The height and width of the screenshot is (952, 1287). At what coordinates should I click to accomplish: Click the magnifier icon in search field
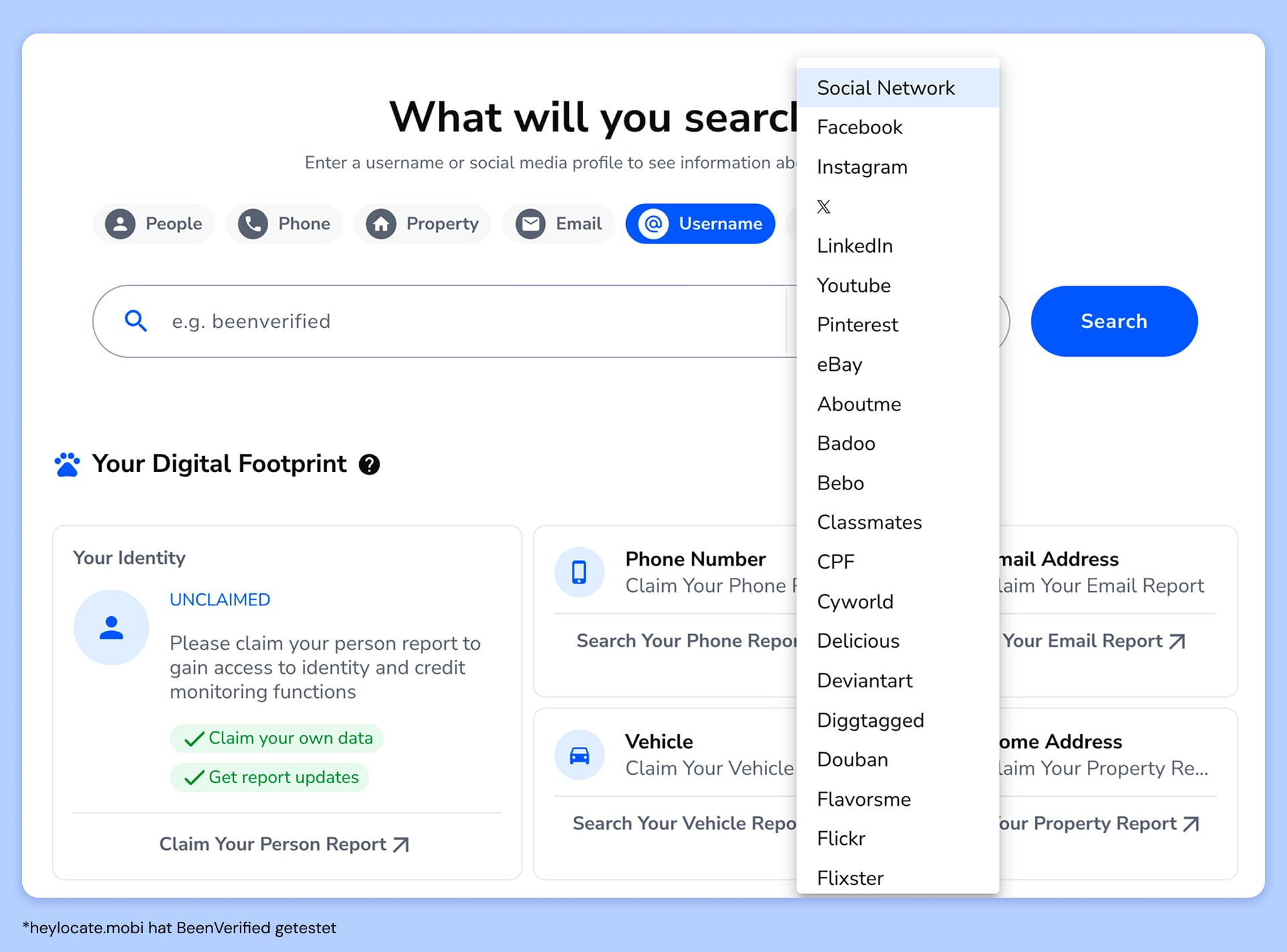(x=135, y=321)
